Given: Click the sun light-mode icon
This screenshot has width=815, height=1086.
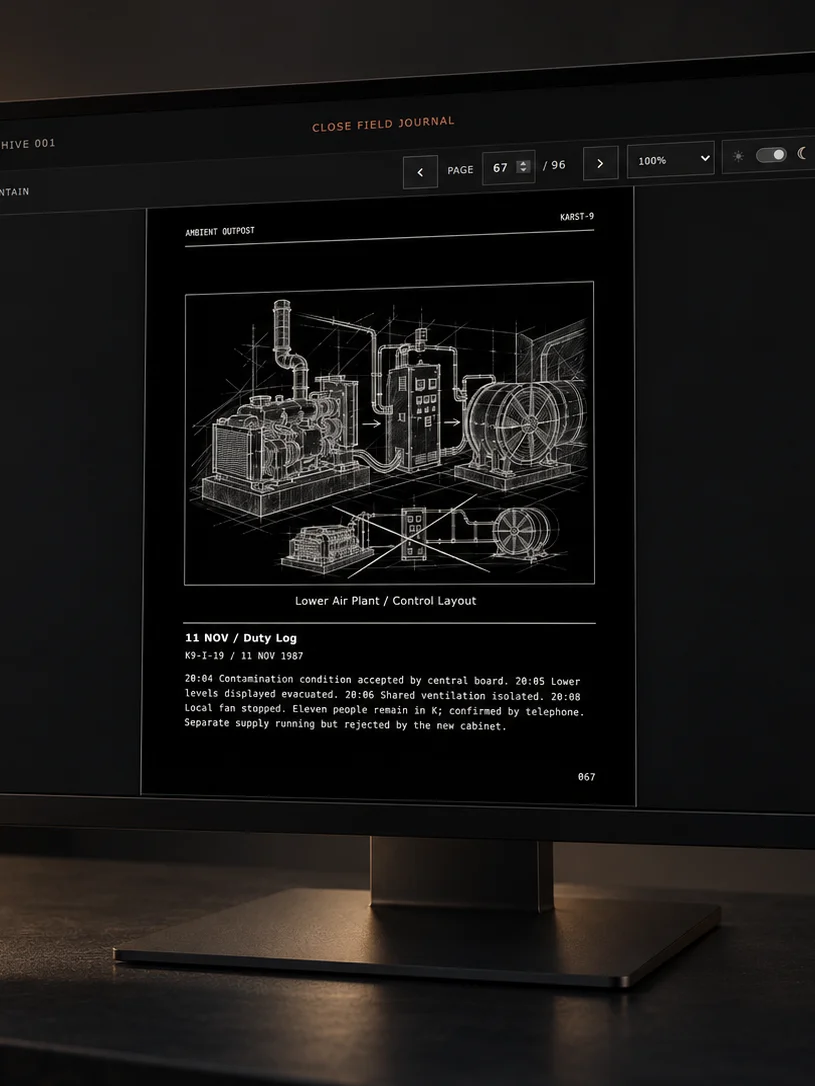Looking at the screenshot, I should point(738,156).
